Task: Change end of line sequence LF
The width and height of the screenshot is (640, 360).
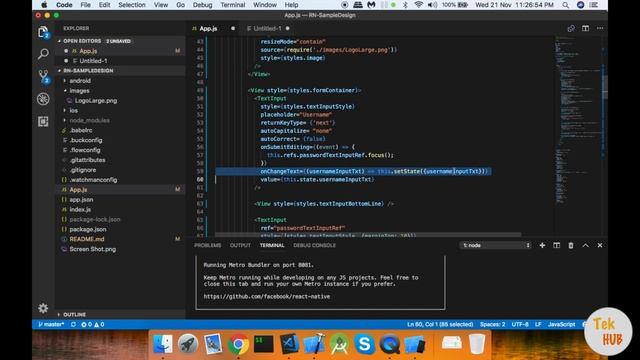Action: coord(538,324)
